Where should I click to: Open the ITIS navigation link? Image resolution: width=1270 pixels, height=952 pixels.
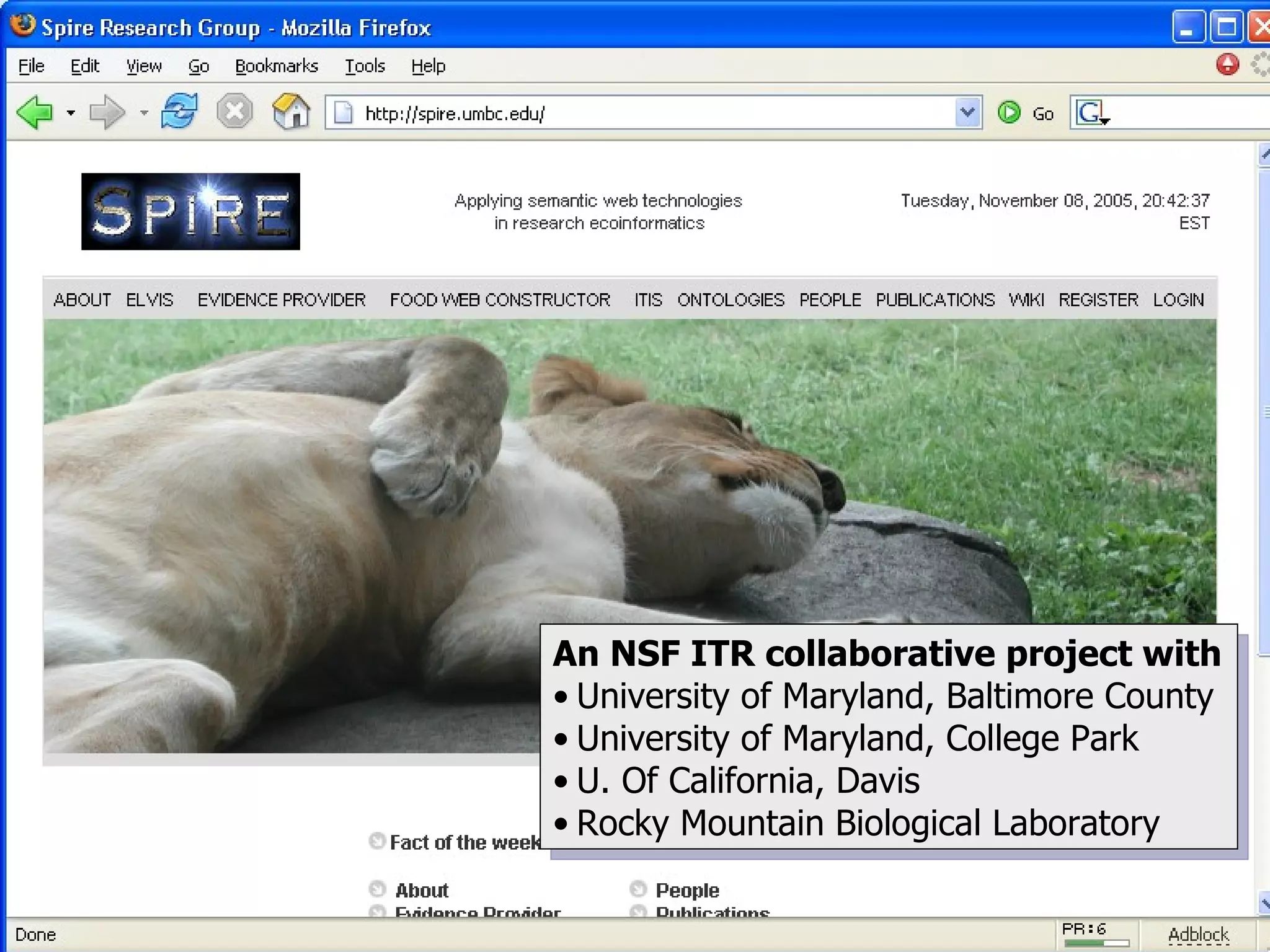(x=648, y=300)
